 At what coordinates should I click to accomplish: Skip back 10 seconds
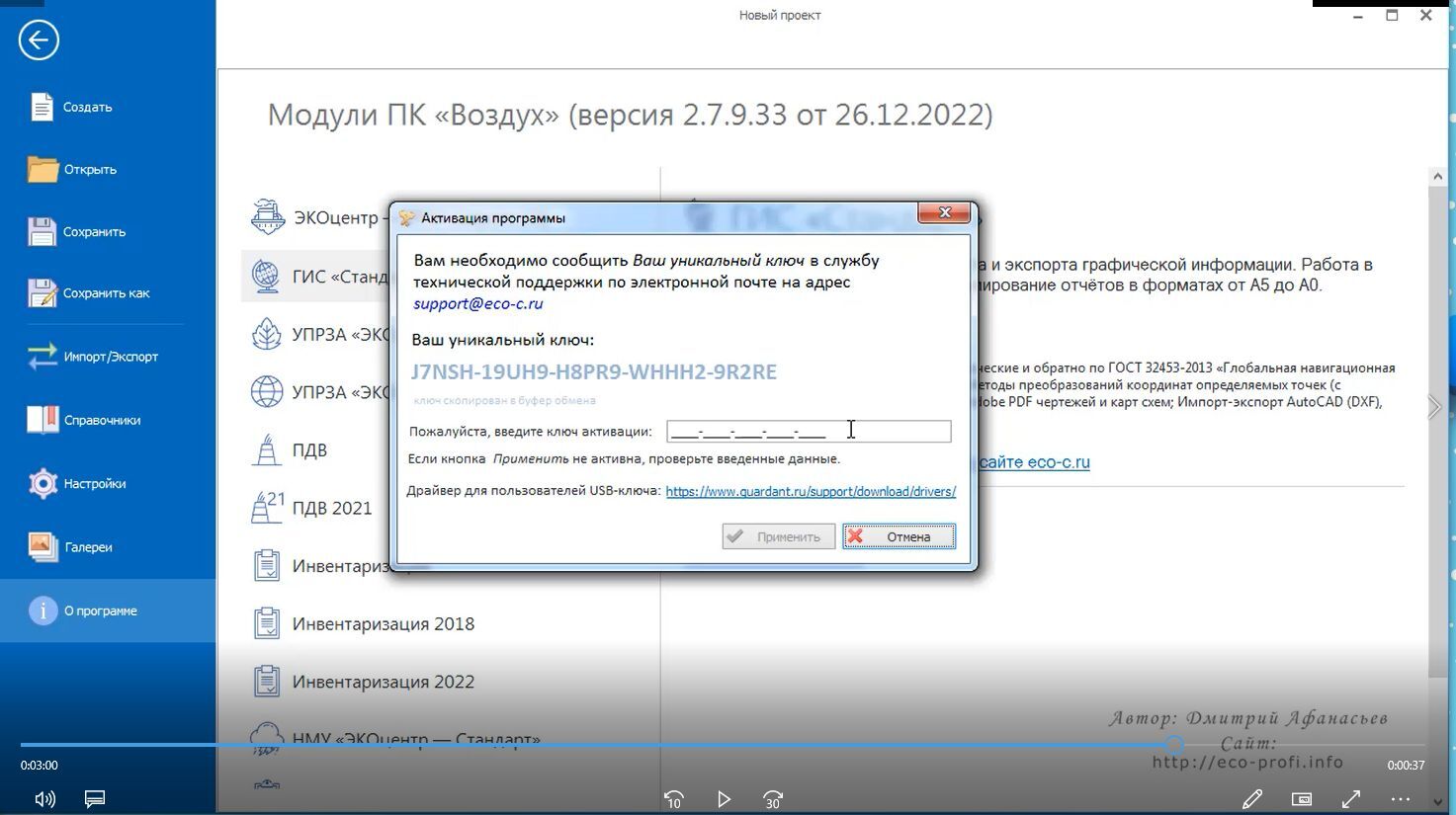674,799
